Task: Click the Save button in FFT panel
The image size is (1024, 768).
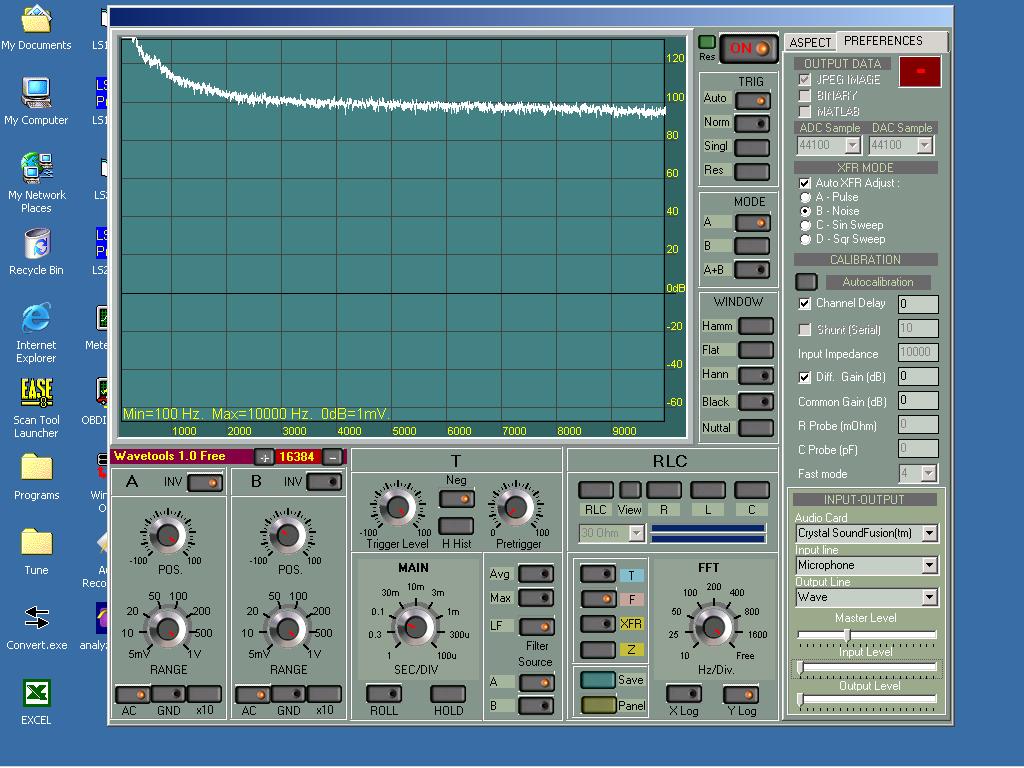Action: pyautogui.click(x=598, y=680)
